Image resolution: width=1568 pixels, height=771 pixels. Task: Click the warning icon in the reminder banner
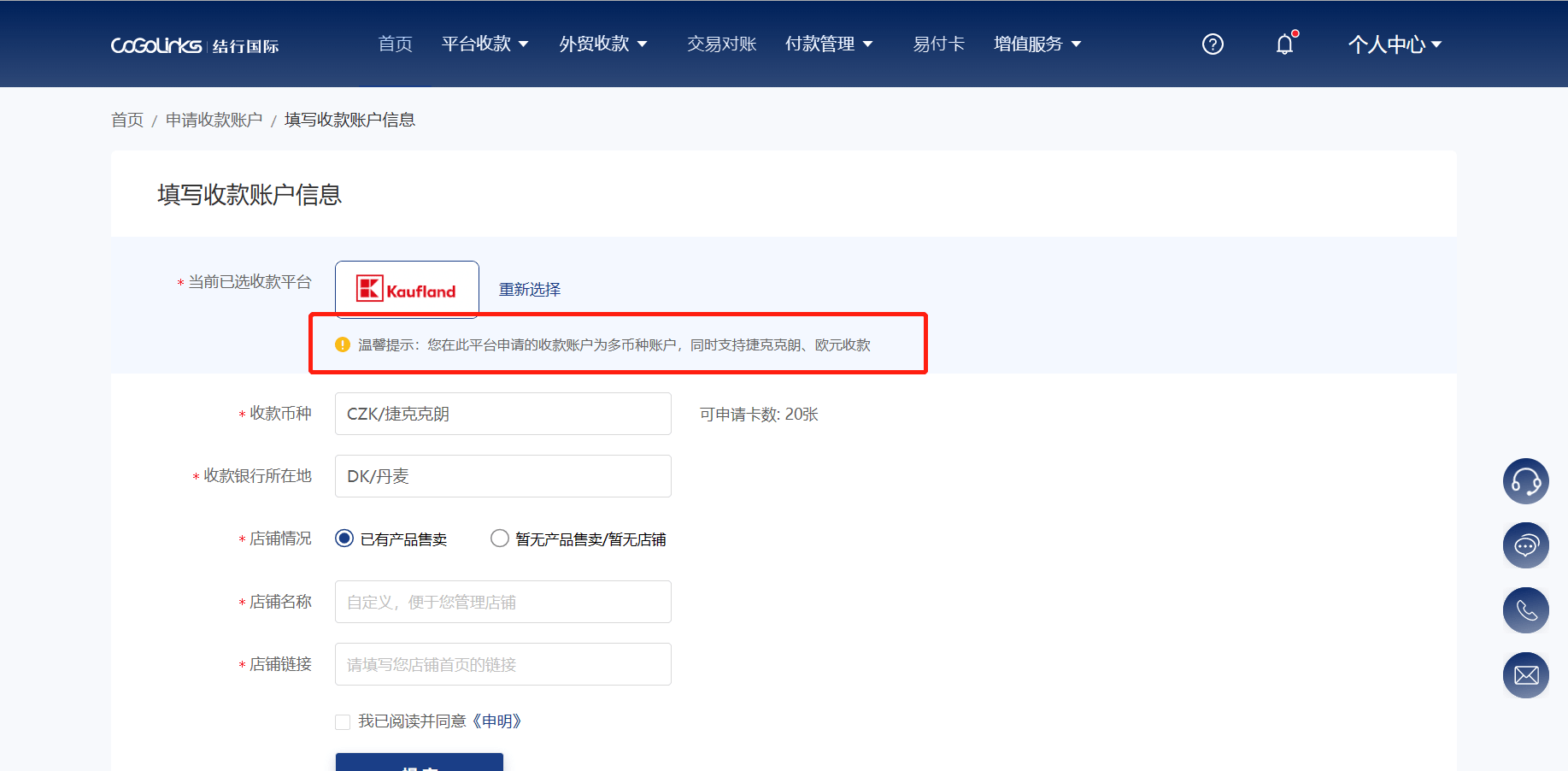coord(341,344)
